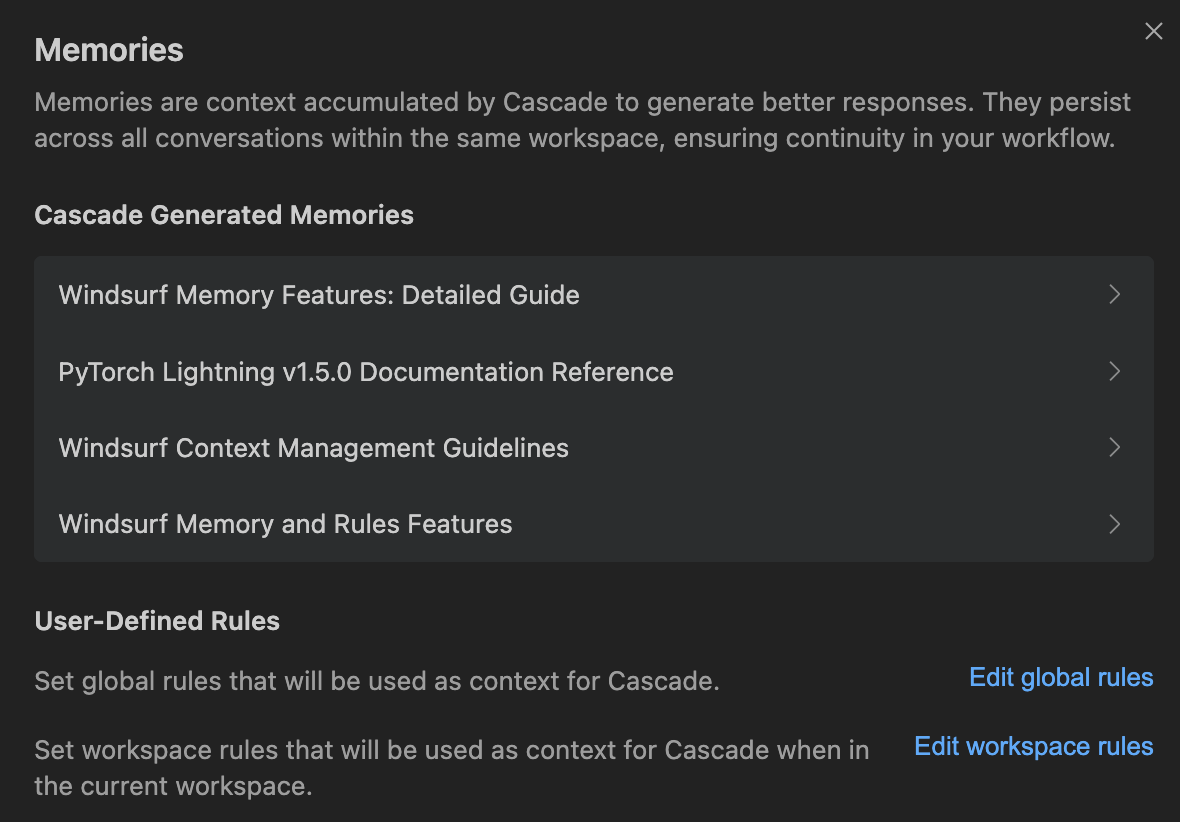Viewport: 1180px width, 822px height.
Task: Click "the current workspace." text on last line
Action: (173, 786)
